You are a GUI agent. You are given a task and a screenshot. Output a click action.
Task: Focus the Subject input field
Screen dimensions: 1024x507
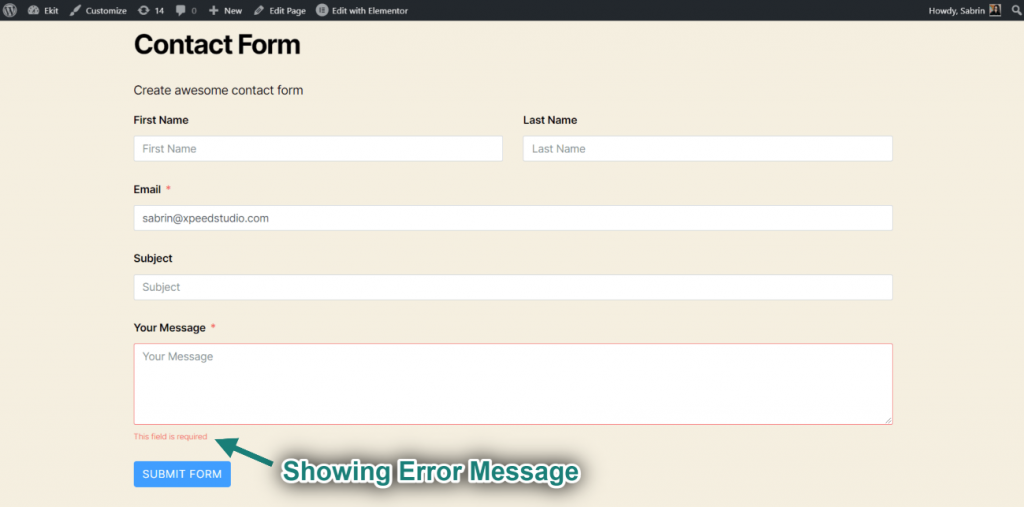(513, 287)
